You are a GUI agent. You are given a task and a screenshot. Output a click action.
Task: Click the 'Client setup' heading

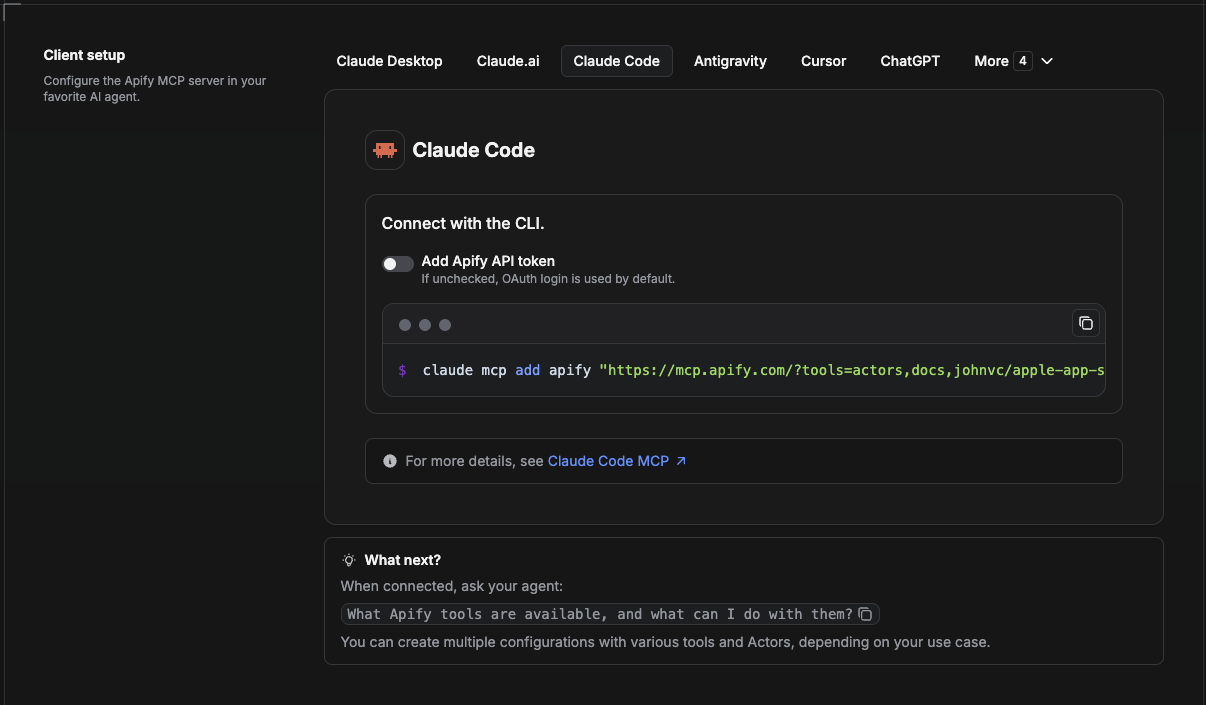pyautogui.click(x=84, y=55)
